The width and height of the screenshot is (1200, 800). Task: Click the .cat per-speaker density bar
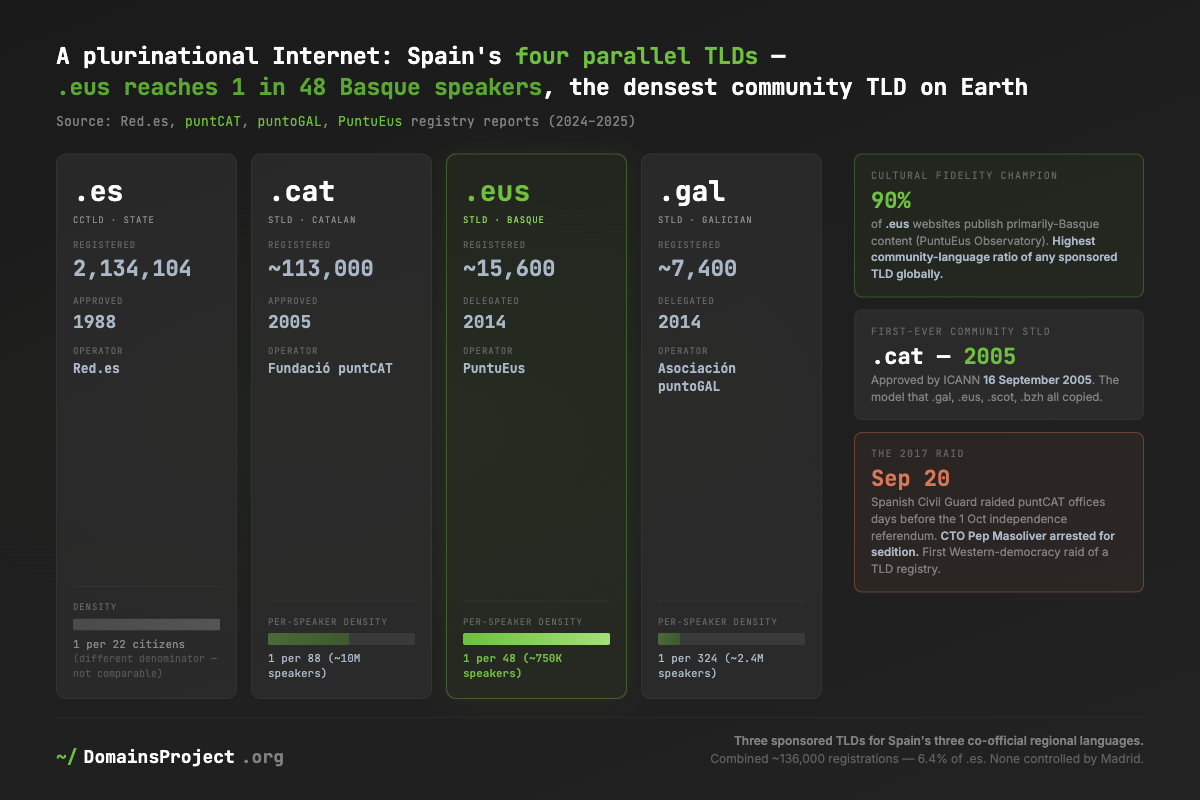point(341,639)
